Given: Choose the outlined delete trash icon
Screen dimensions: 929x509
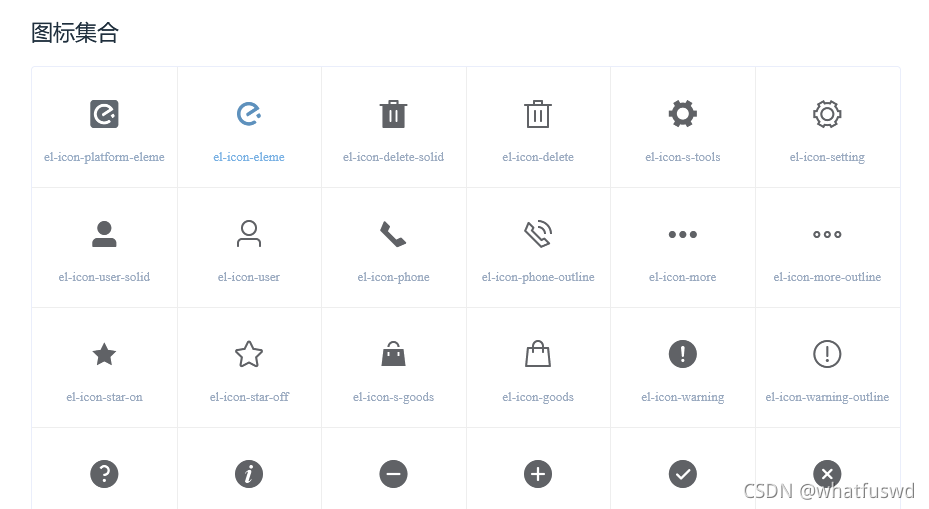Looking at the screenshot, I should click(538, 114).
